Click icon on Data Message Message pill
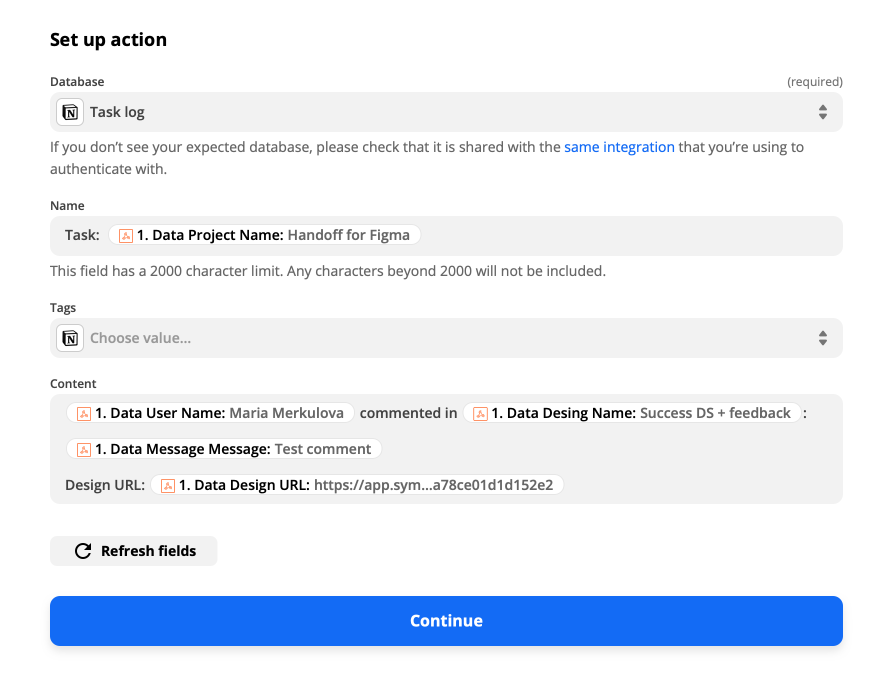Viewport: 892px width, 682px height. (84, 449)
